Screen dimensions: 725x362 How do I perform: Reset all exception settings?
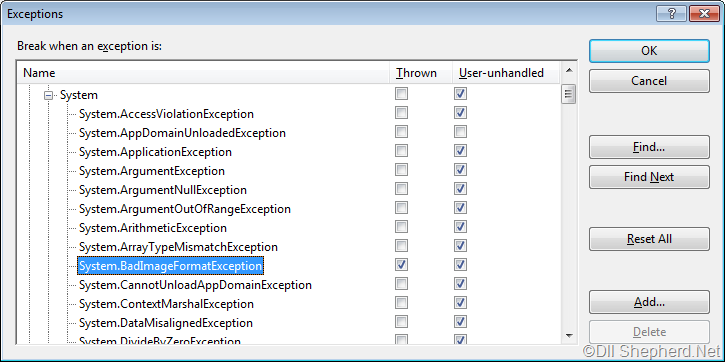[649, 239]
